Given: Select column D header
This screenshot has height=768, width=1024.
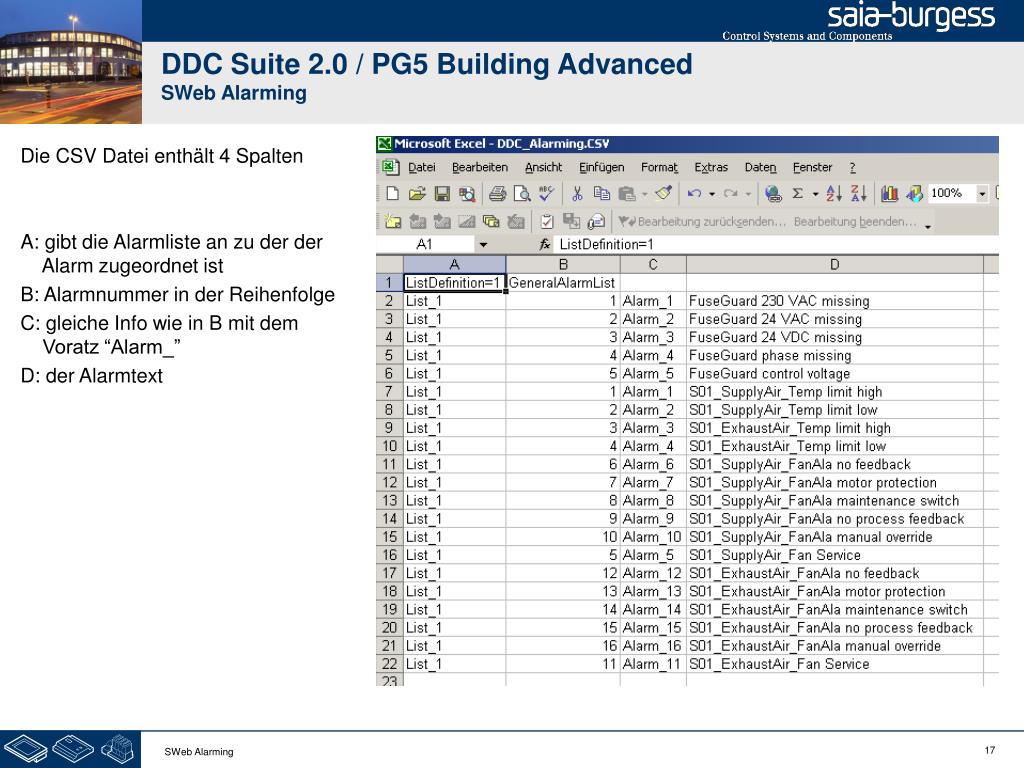Looking at the screenshot, I should point(835,264).
